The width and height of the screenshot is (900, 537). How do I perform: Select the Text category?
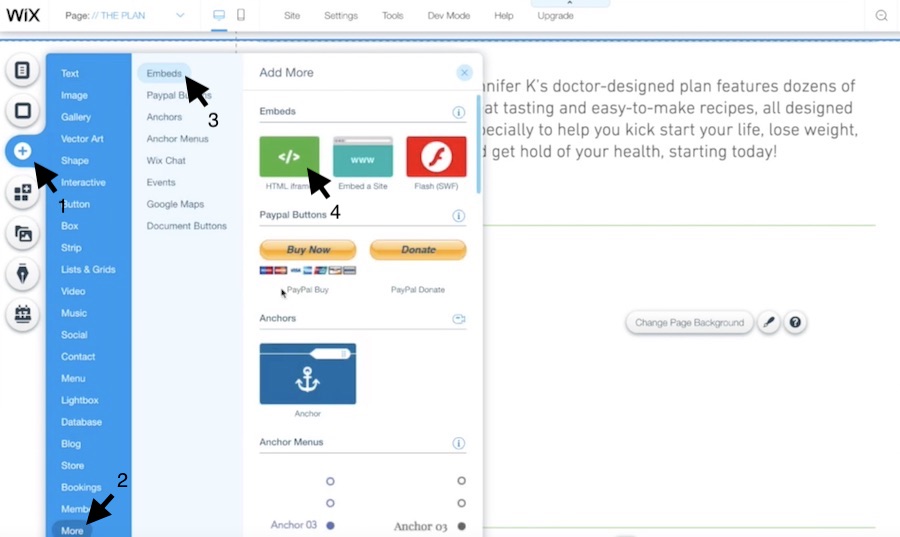click(x=70, y=73)
